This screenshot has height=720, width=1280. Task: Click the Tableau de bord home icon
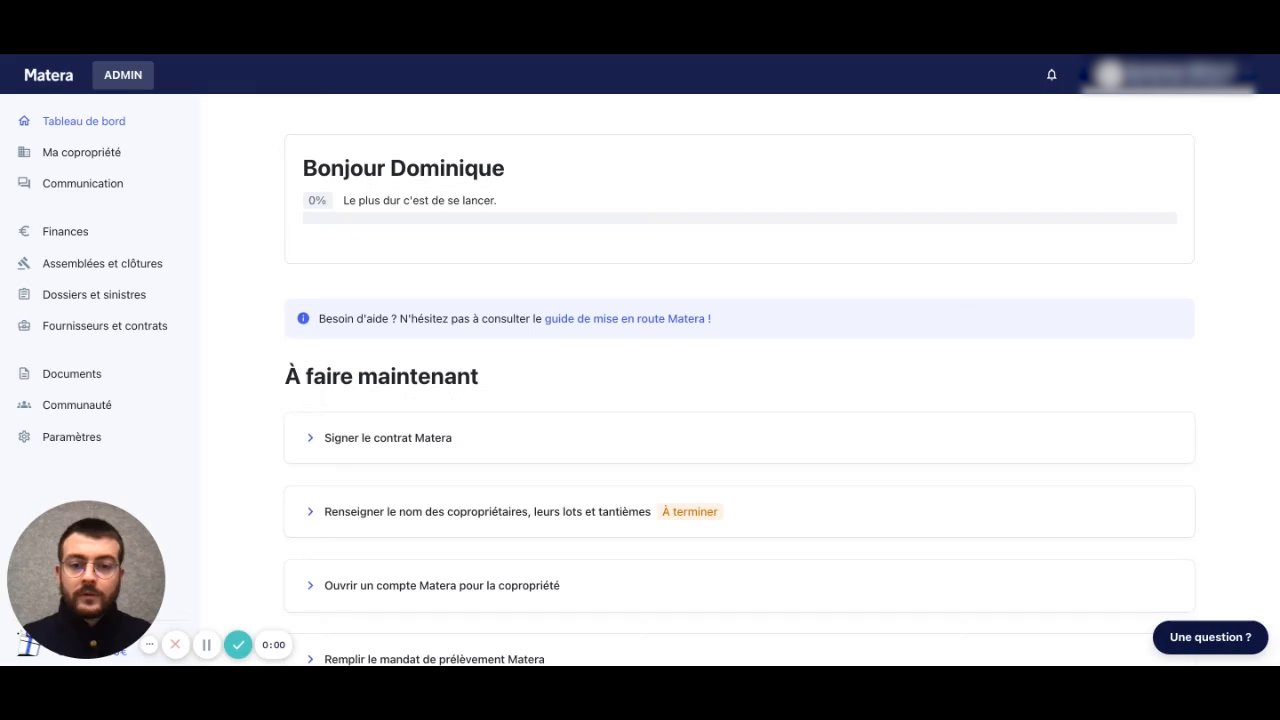pyautogui.click(x=24, y=121)
